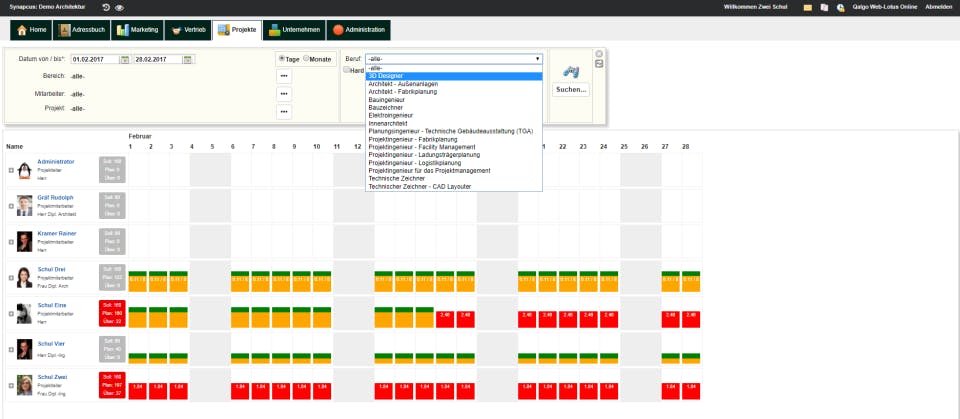The image size is (960, 419).
Task: Choose Bauingenieur from the list
Action: [x=454, y=99]
